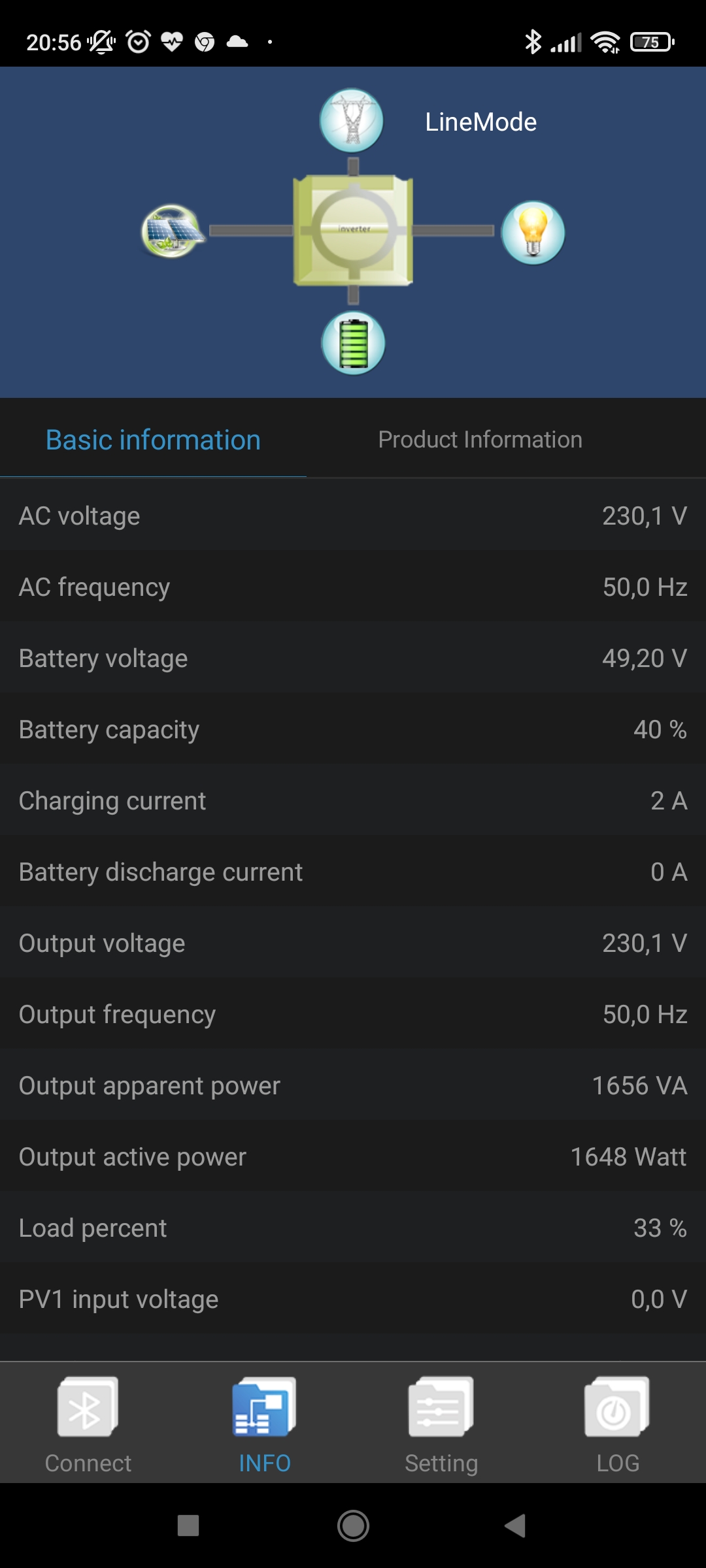Open the recent apps square button
This screenshot has width=706, height=1568.
pos(188,1526)
